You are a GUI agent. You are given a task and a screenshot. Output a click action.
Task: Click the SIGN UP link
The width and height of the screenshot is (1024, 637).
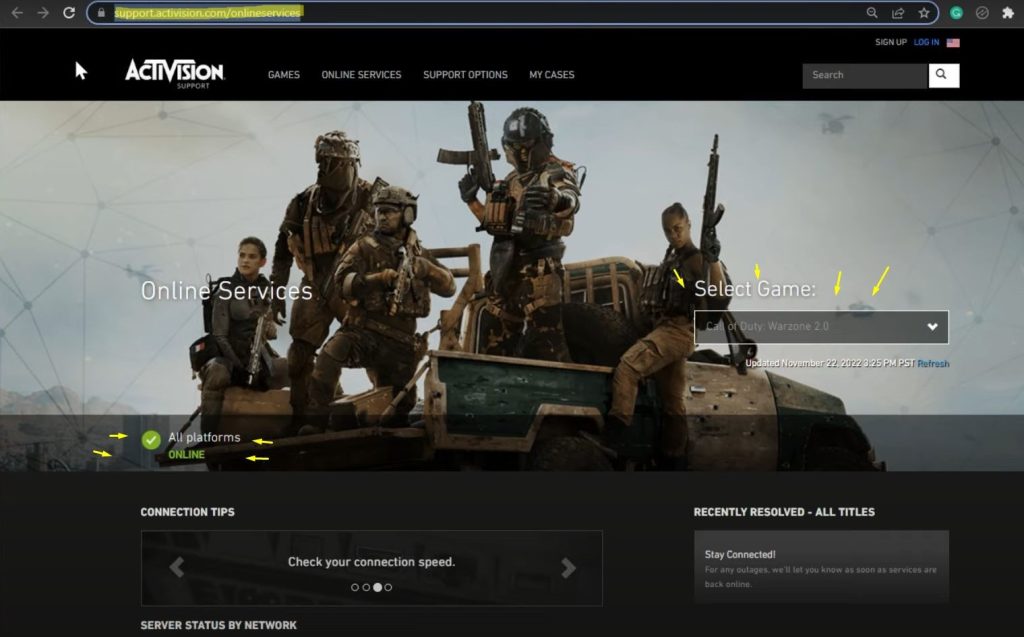tap(891, 42)
